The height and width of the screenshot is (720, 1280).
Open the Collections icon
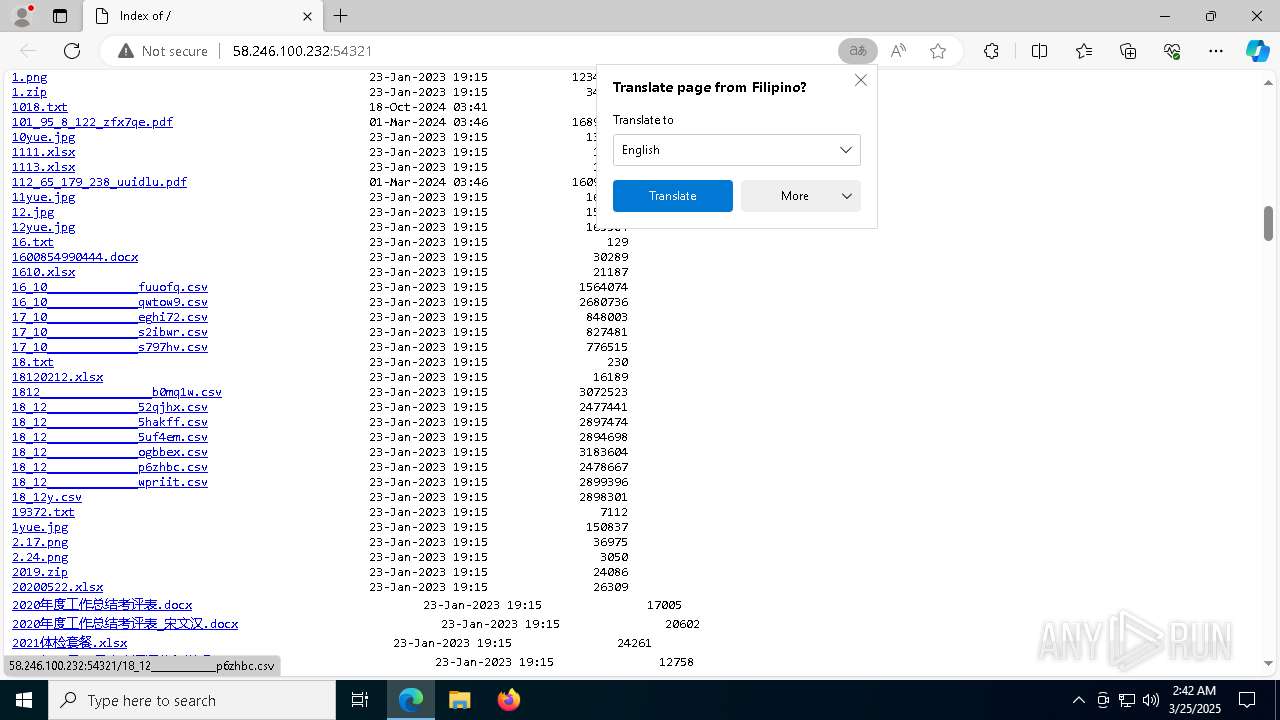pyautogui.click(x=1128, y=51)
